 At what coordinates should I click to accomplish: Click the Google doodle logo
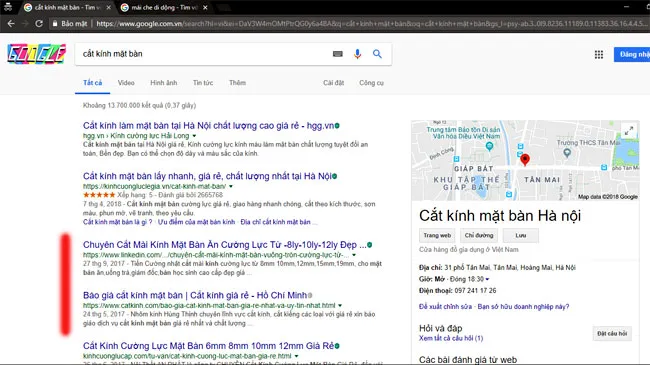point(36,54)
